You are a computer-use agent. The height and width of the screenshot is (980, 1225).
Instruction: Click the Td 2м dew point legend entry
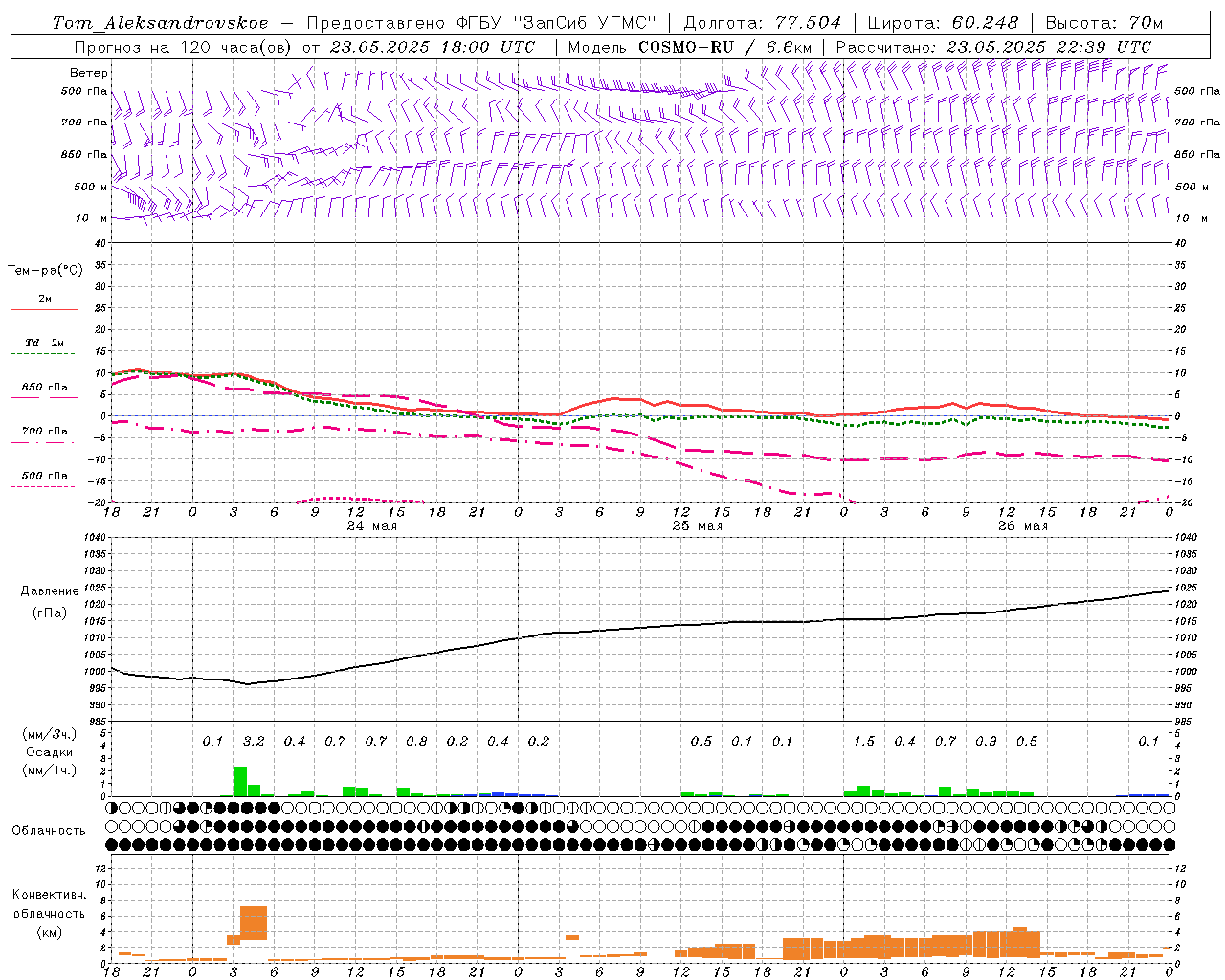point(45,343)
